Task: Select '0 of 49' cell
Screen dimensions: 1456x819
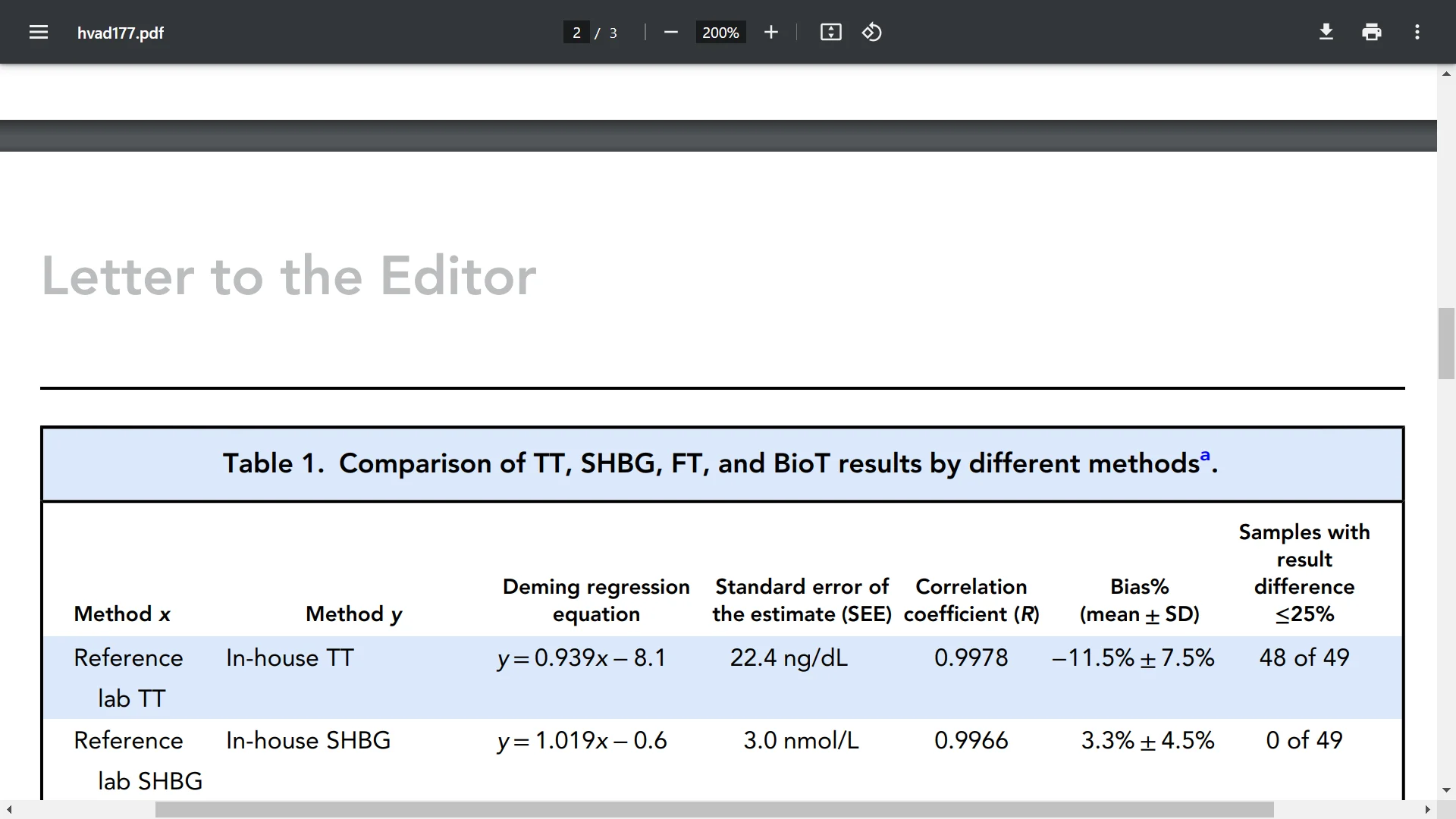Action: click(1304, 740)
